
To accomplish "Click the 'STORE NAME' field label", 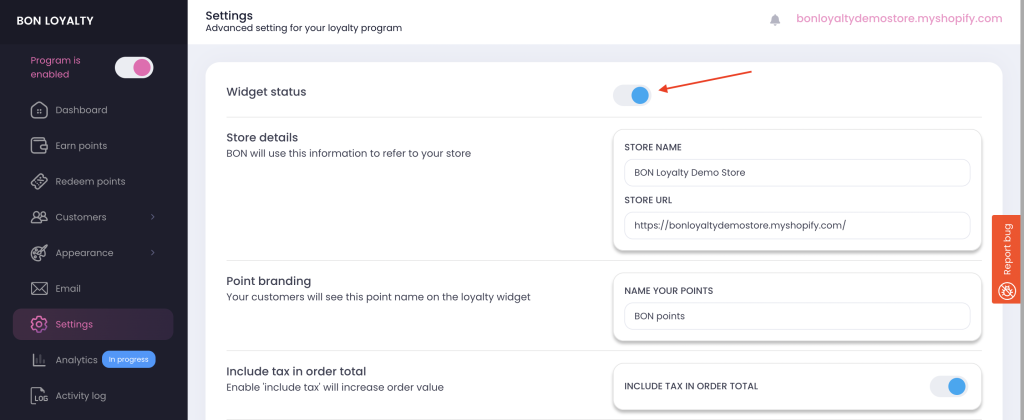I will (652, 148).
